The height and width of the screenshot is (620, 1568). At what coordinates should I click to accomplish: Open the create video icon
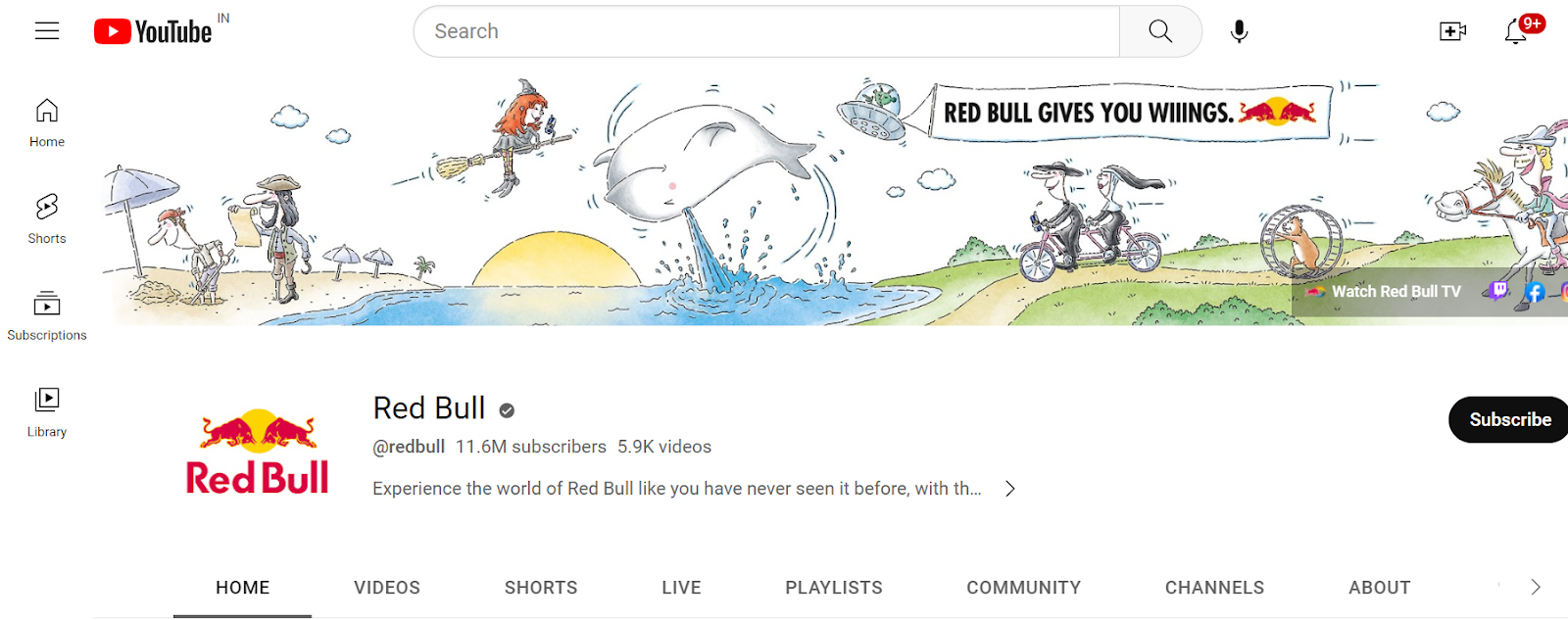(x=1452, y=31)
